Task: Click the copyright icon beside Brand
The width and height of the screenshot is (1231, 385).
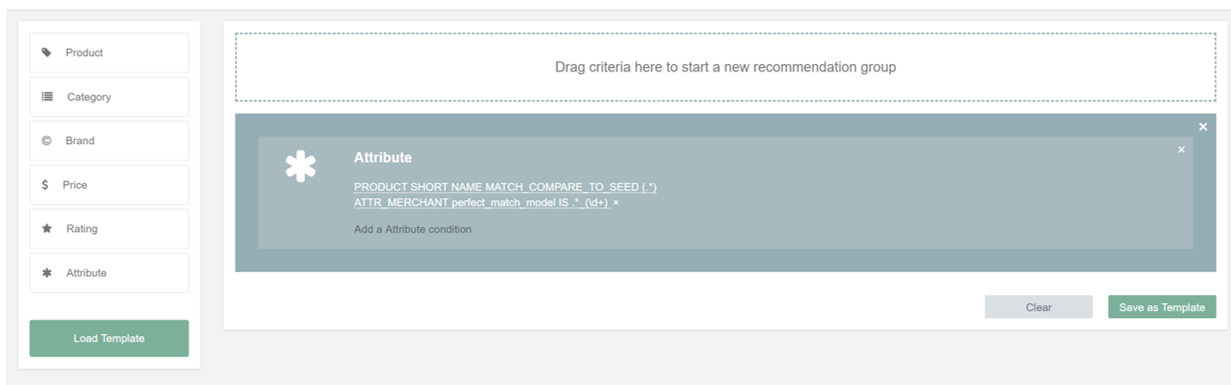Action: click(x=46, y=141)
